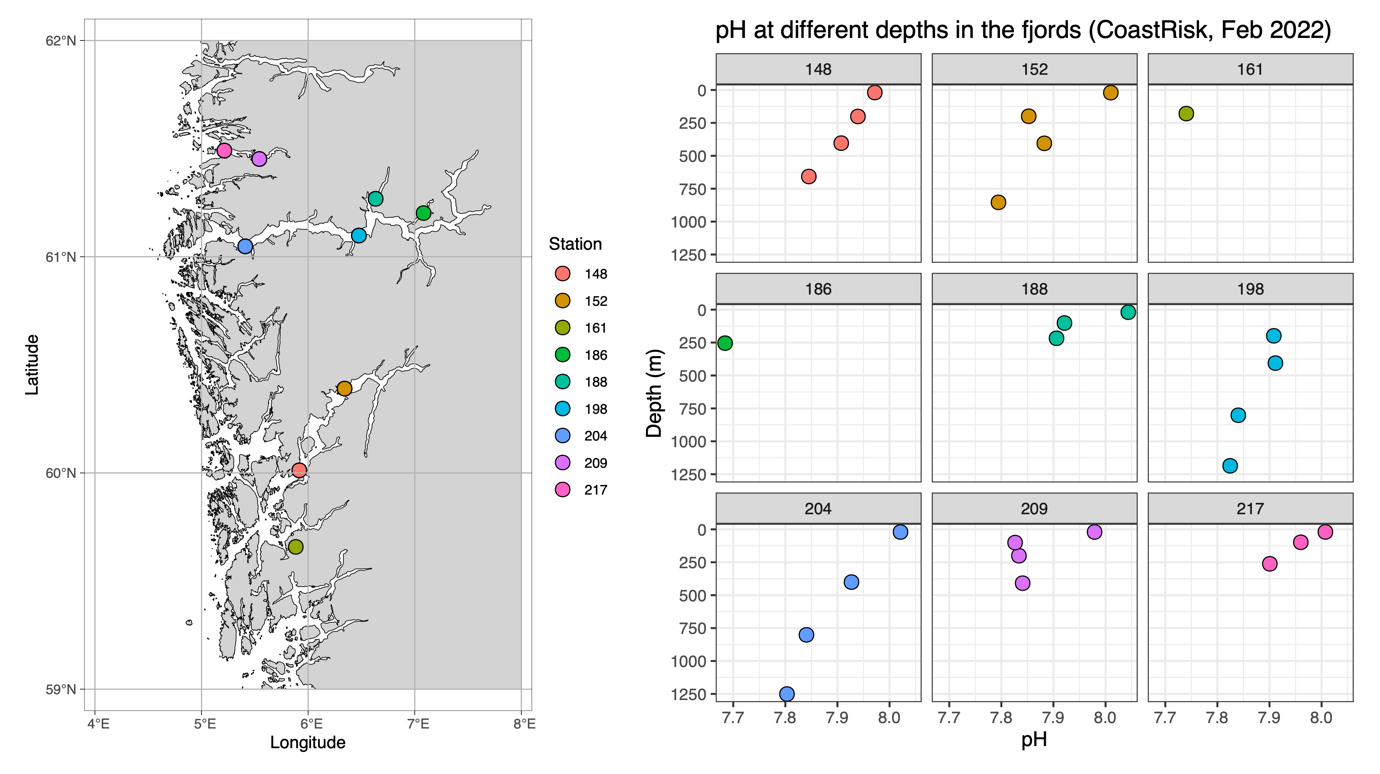Click the station 204 legend marker
Viewport: 1380px width, 774px height.
[563, 436]
